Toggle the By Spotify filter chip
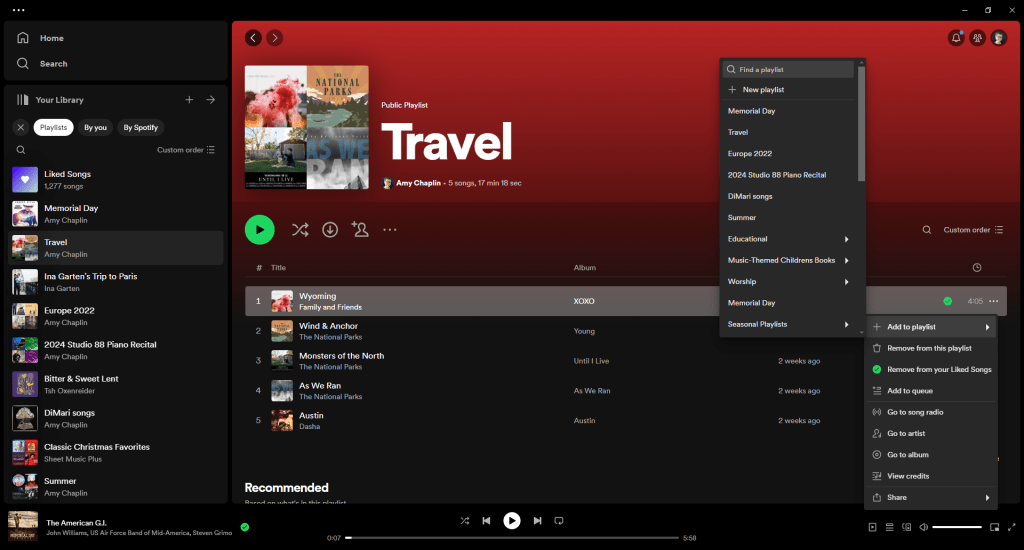Screen dimensions: 1024x550 (140, 127)
